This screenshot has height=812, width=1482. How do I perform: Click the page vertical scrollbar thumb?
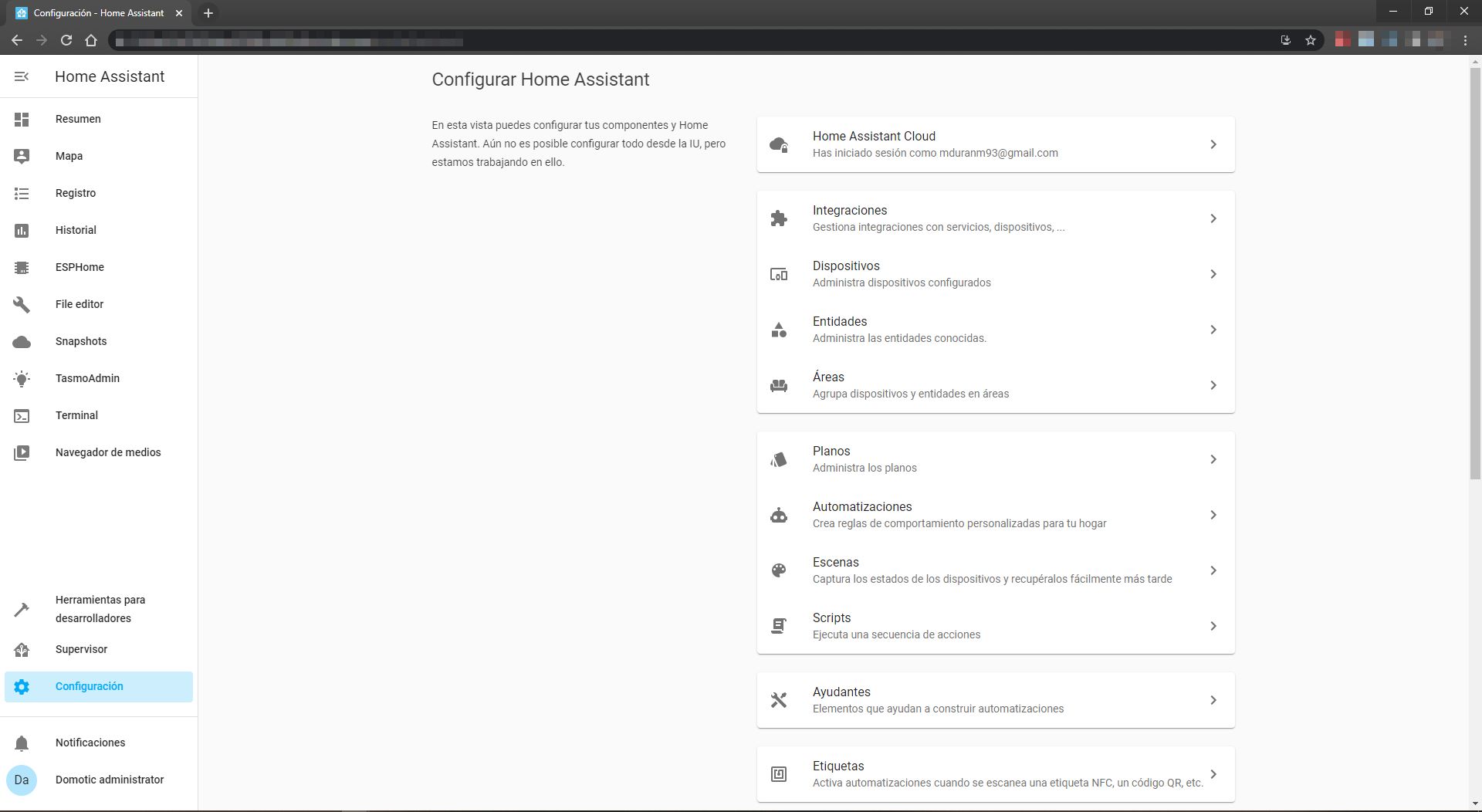(1475, 273)
